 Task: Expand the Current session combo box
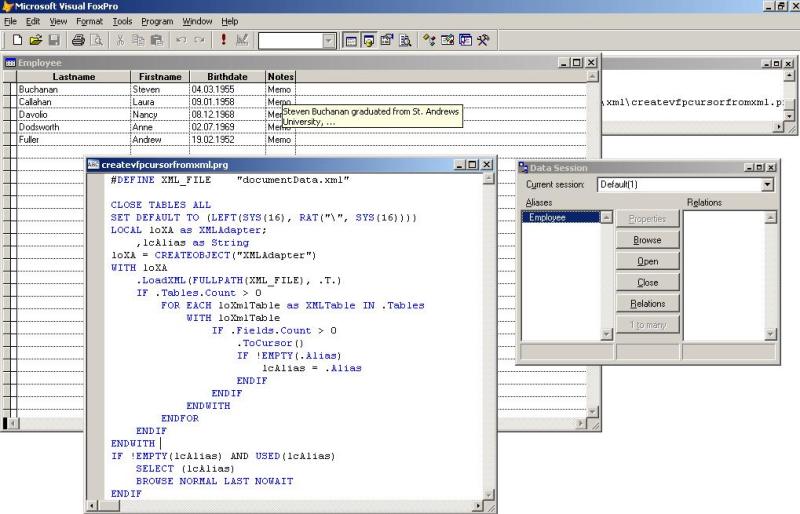767,184
